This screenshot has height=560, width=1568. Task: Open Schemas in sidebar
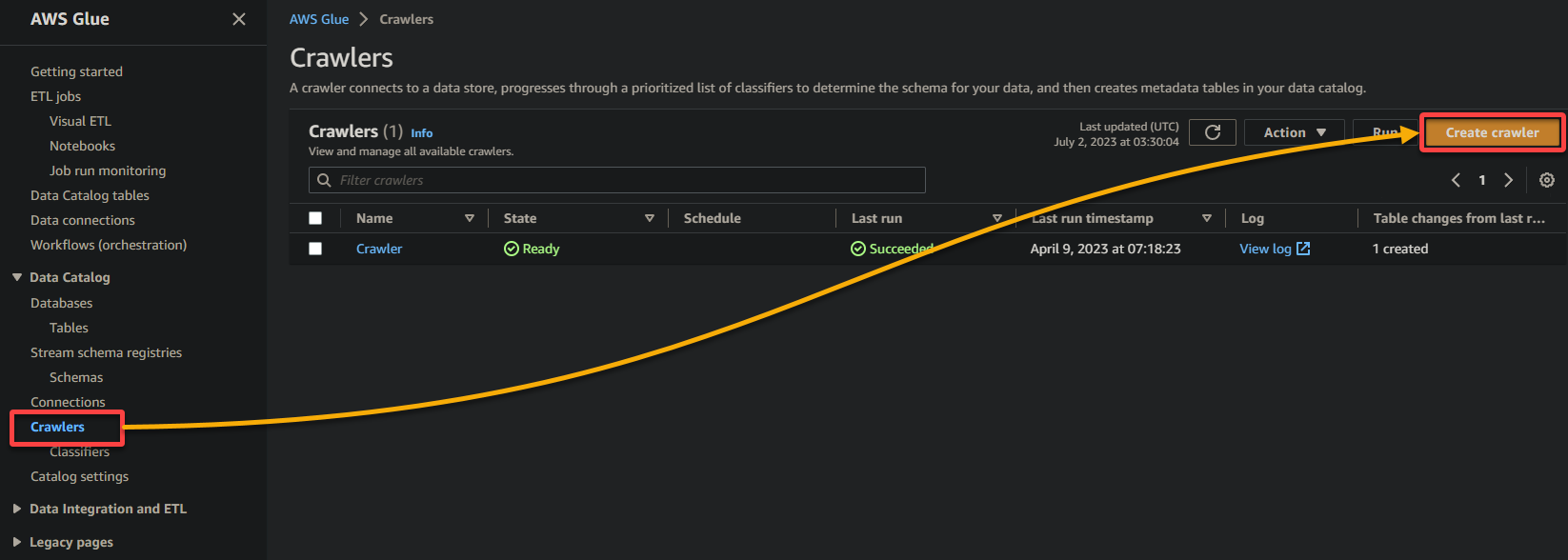(x=76, y=377)
